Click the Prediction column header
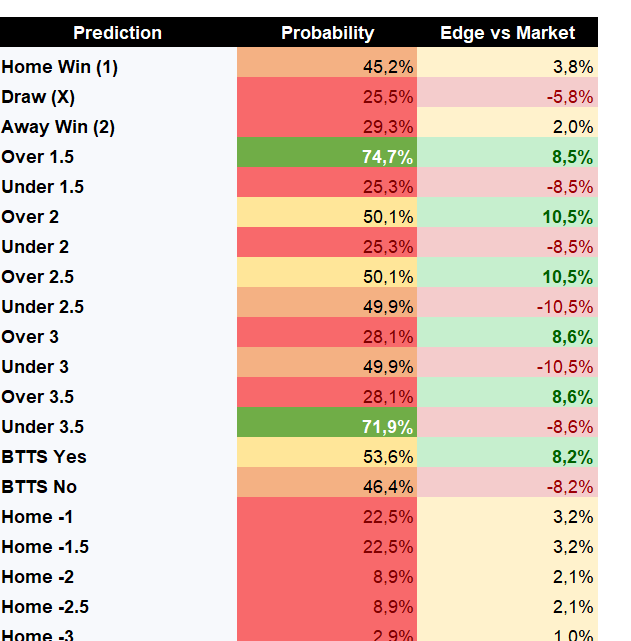The image size is (631, 641). click(118, 32)
